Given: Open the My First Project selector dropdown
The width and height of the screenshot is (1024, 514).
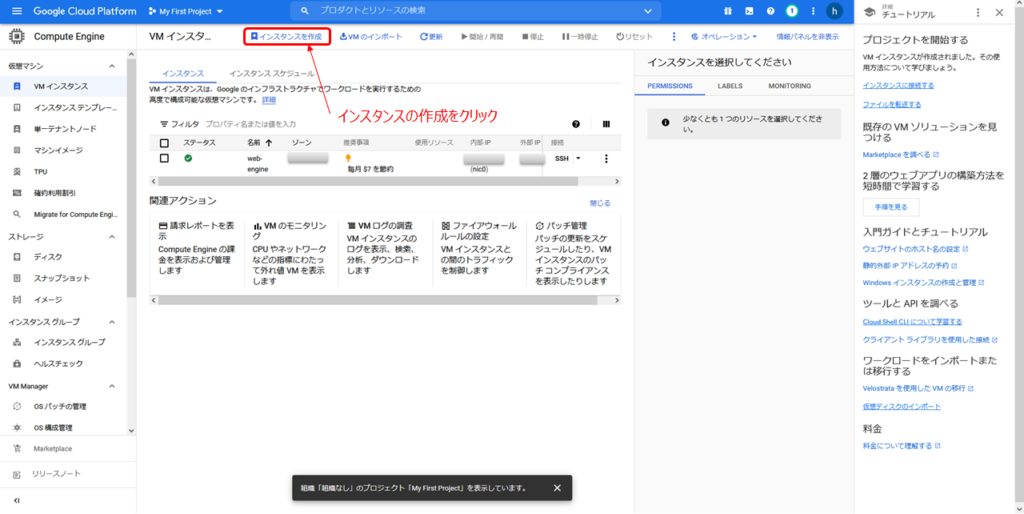Looking at the screenshot, I should [185, 11].
